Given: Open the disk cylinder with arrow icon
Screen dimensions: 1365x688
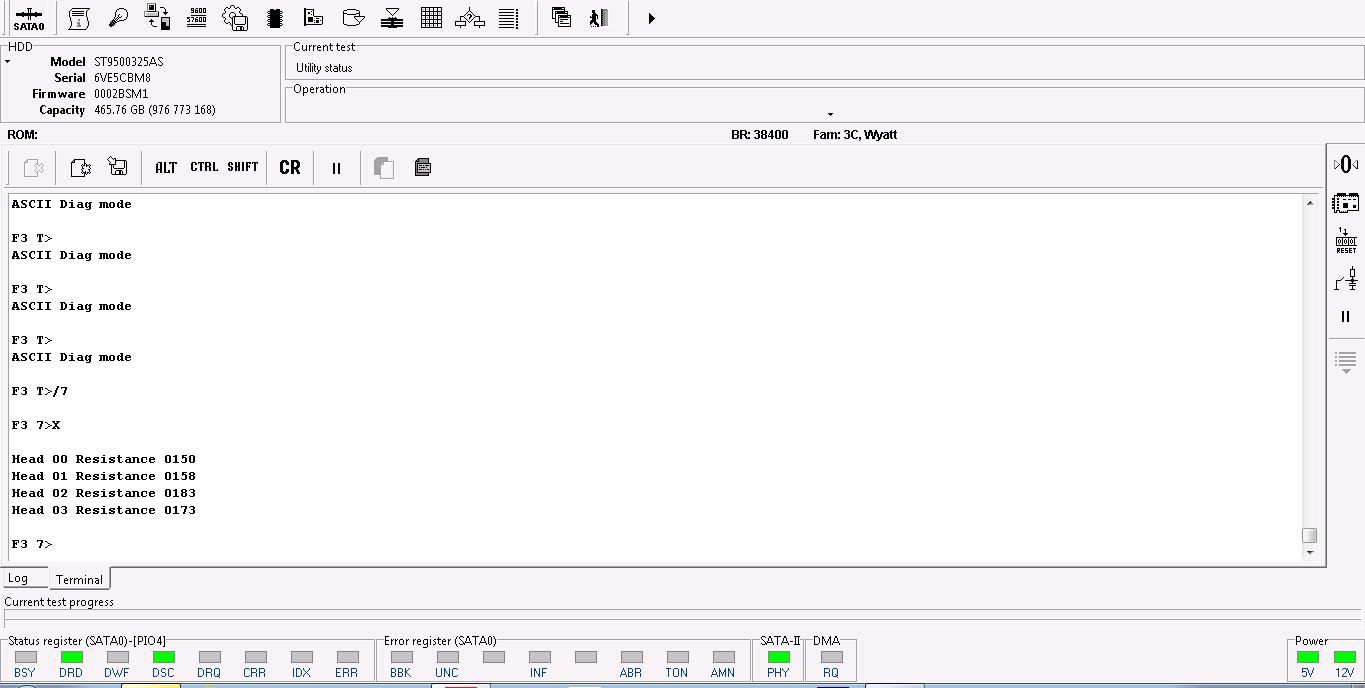Looking at the screenshot, I should 353,18.
